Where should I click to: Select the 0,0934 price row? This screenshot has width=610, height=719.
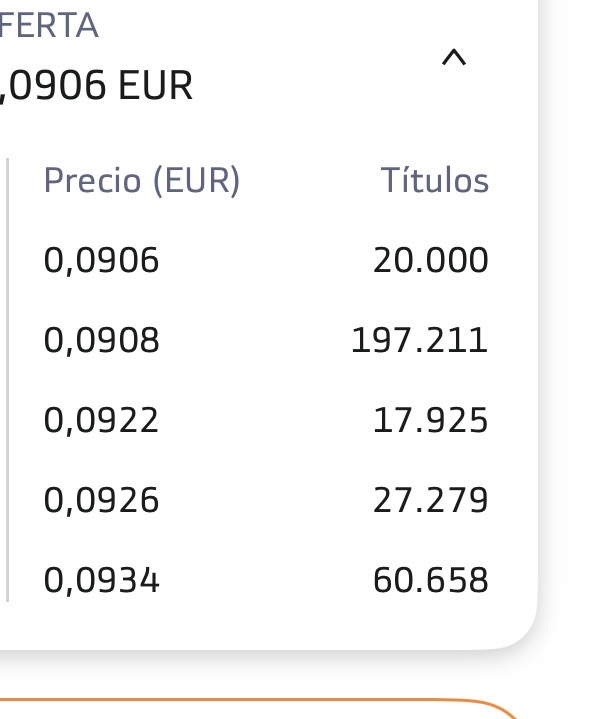(x=266, y=580)
